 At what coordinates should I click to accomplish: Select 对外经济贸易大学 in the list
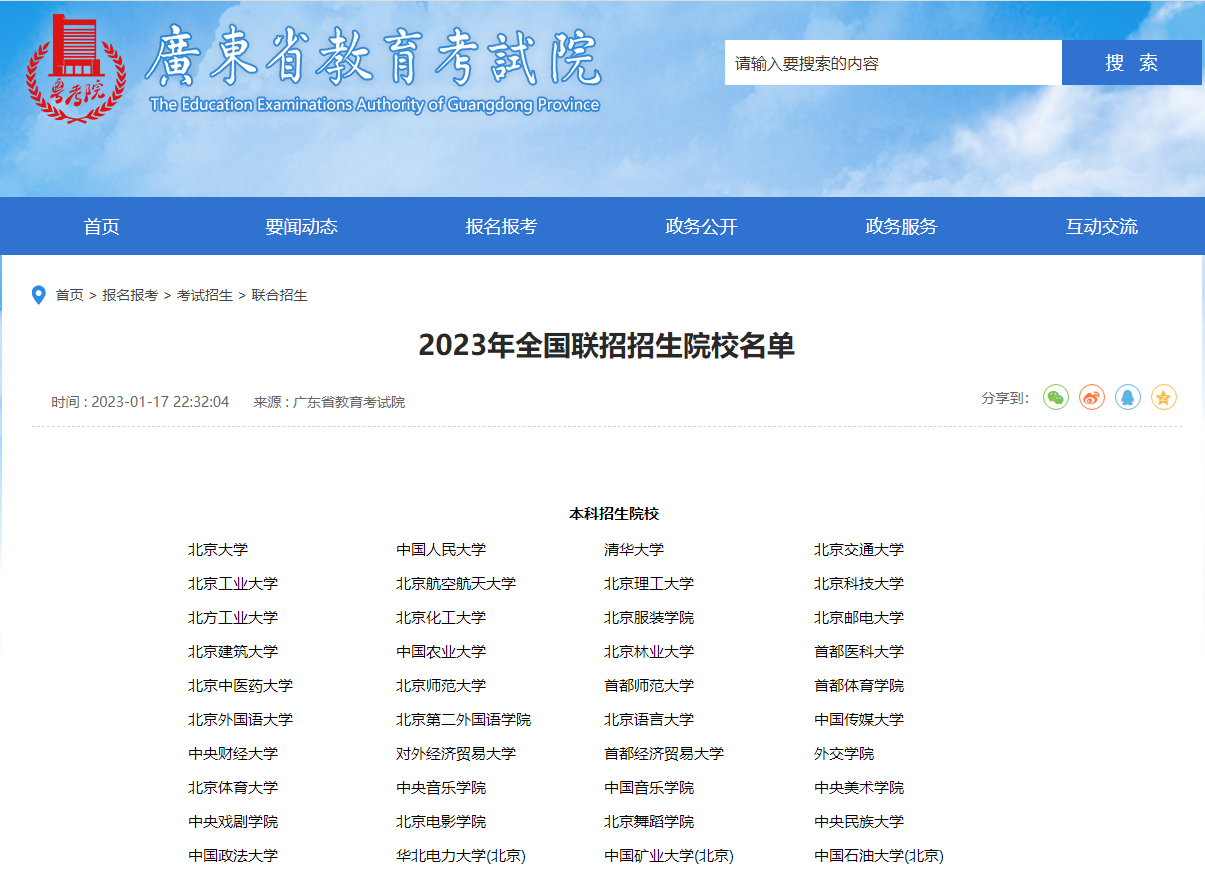pos(456,754)
